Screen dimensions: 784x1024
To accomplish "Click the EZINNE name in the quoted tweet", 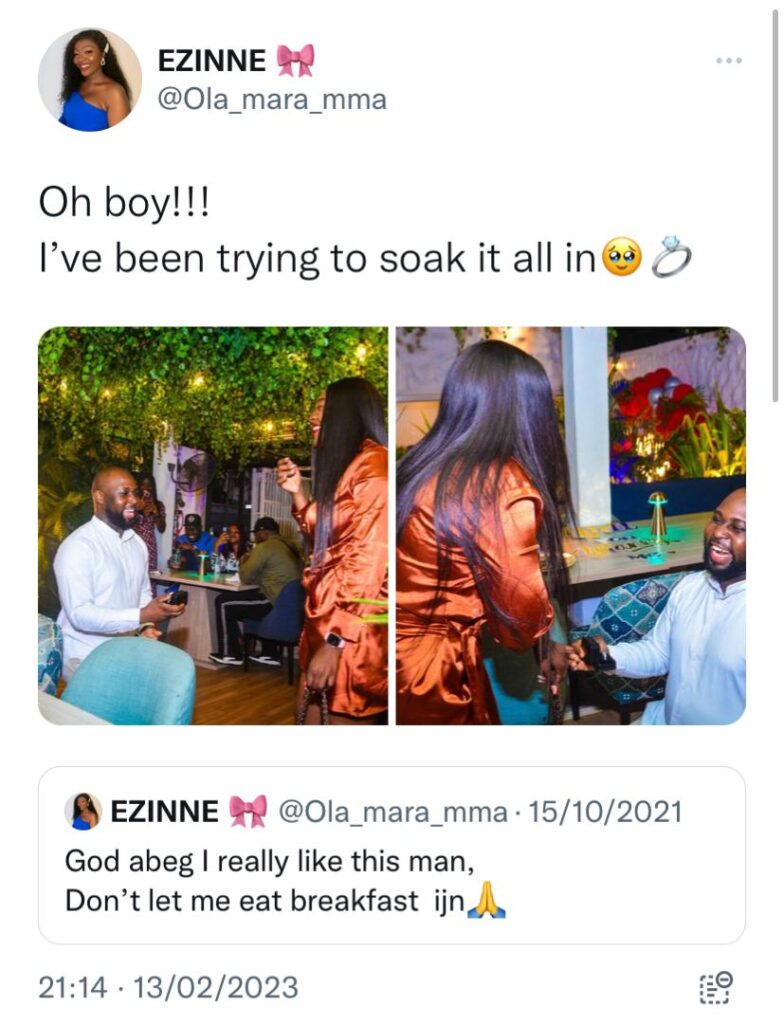I will tap(165, 812).
